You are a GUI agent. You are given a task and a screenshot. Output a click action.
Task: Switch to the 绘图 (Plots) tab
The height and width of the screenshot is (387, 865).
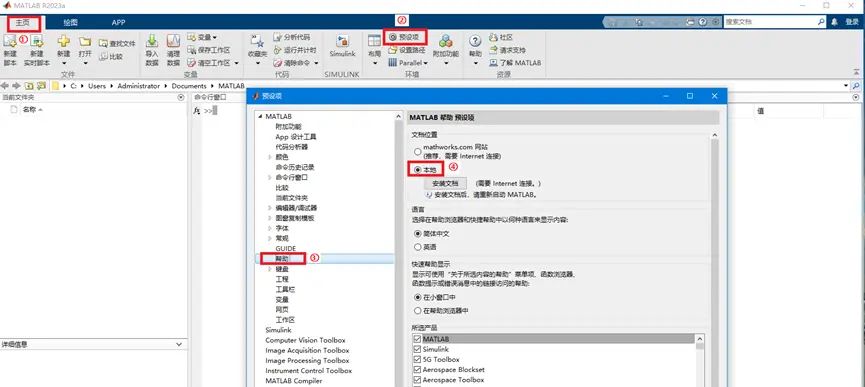point(71,23)
